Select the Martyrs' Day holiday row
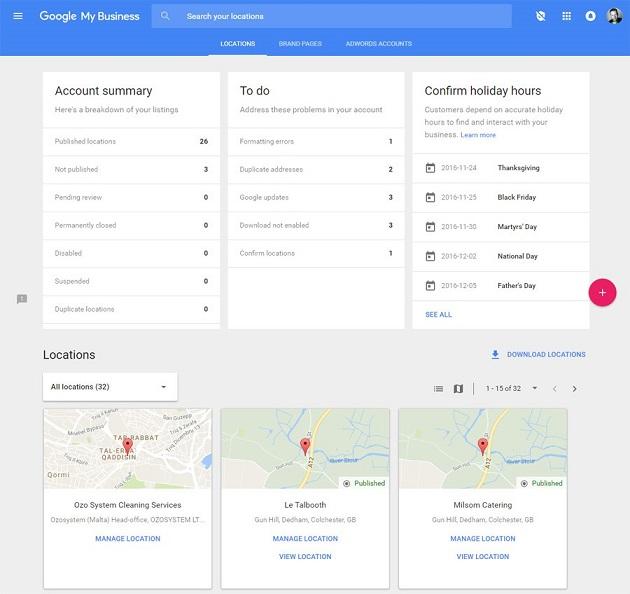This screenshot has width=630, height=594. coord(501,227)
